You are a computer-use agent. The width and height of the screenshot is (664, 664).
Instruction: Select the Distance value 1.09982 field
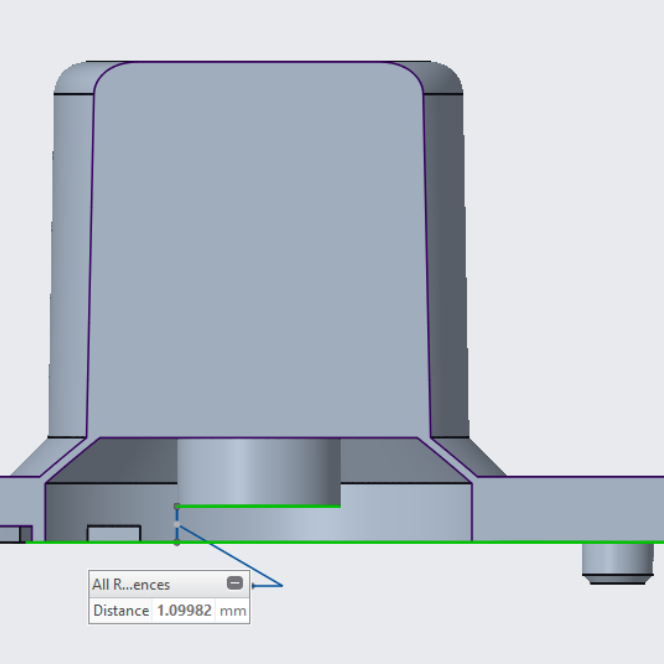(184, 610)
